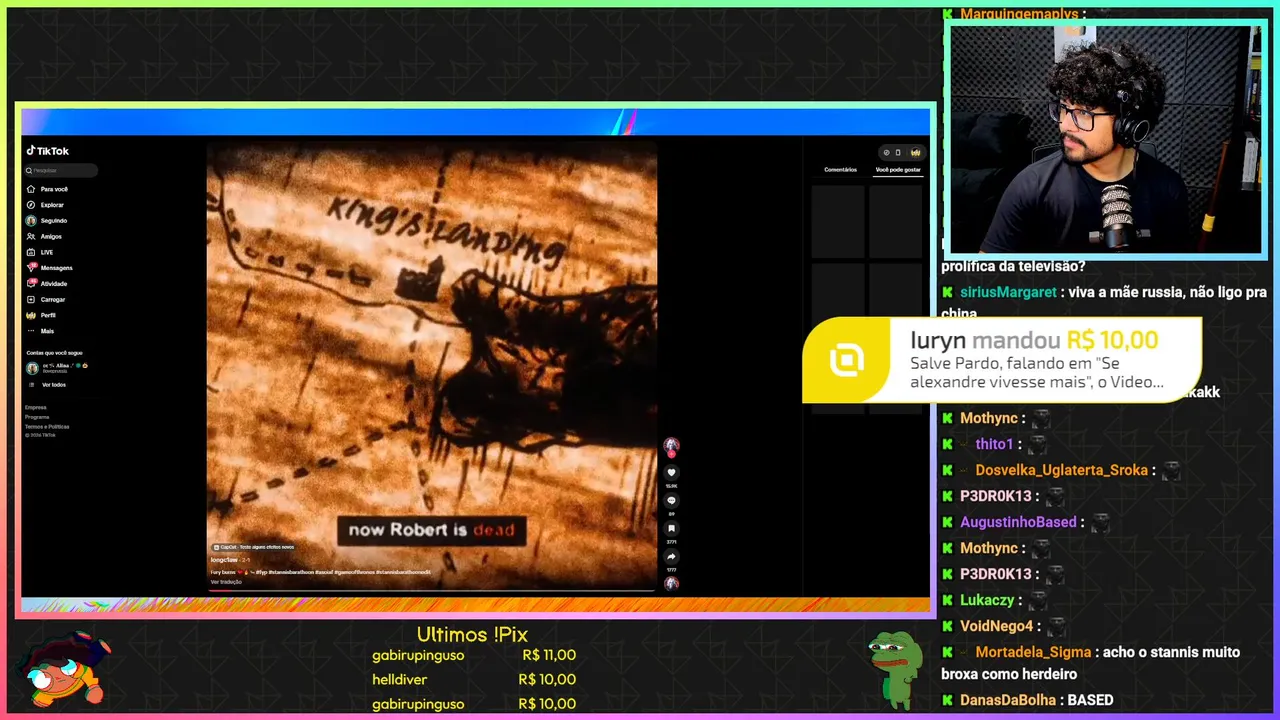The image size is (1280, 720).
Task: Click Ver todos followed accounts
Action: click(47, 385)
